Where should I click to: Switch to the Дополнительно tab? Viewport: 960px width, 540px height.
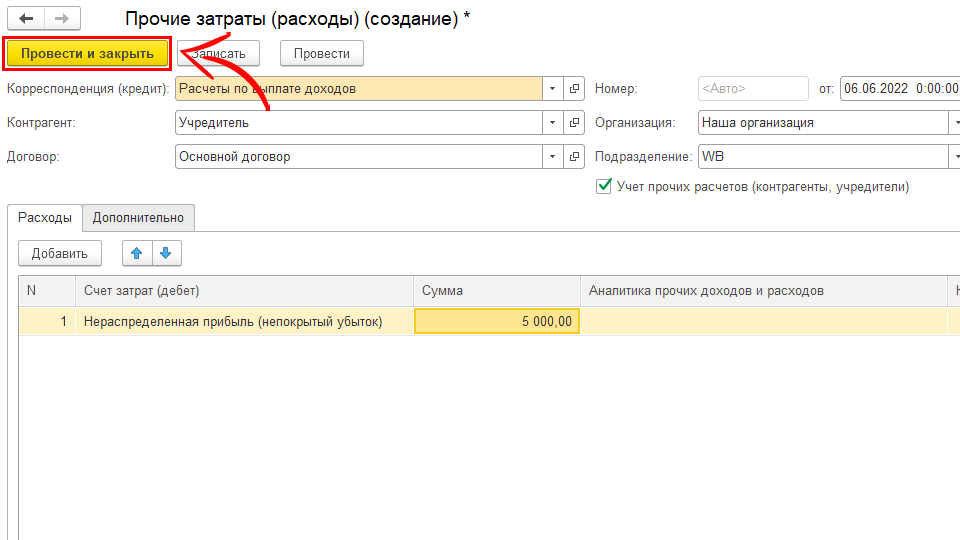[x=139, y=217]
